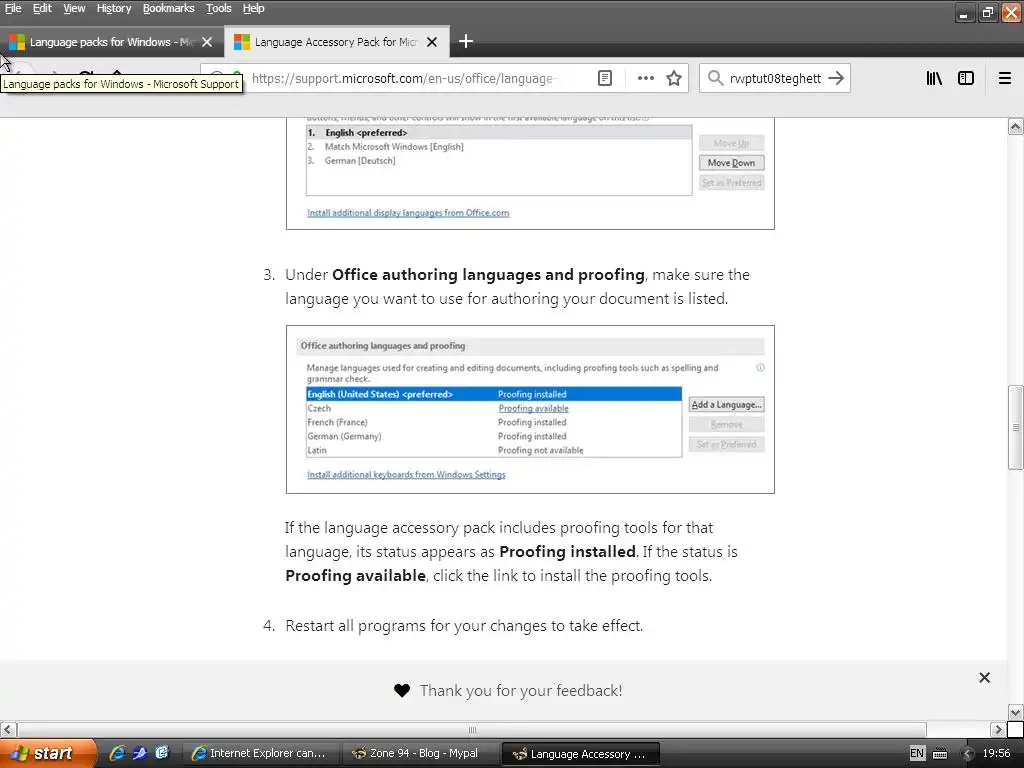
Task: Open the hamburger application menu
Action: tap(1005, 78)
